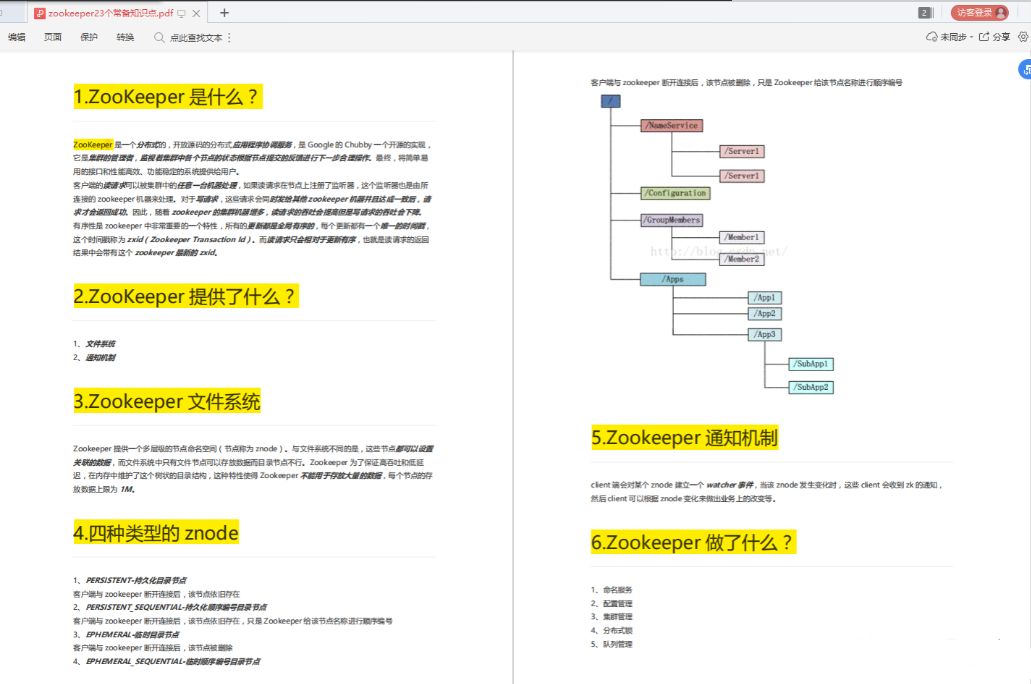Click the user avatar in the login button
This screenshot has height=684, width=1031.
point(1001,12)
